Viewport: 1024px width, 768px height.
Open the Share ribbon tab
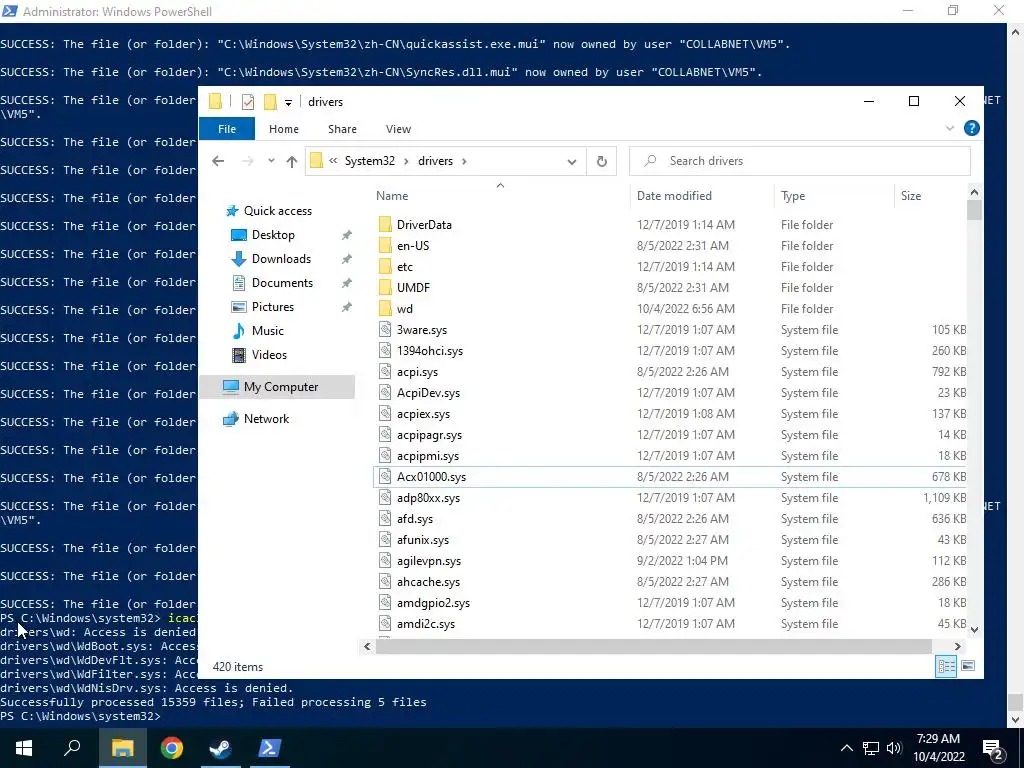[342, 129]
